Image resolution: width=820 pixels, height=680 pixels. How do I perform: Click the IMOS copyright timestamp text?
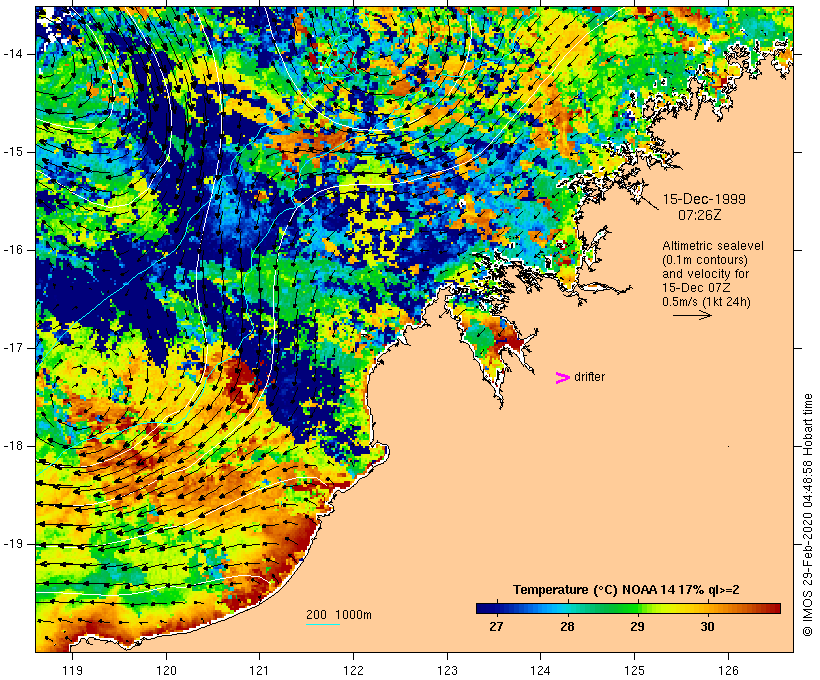[x=808, y=515]
